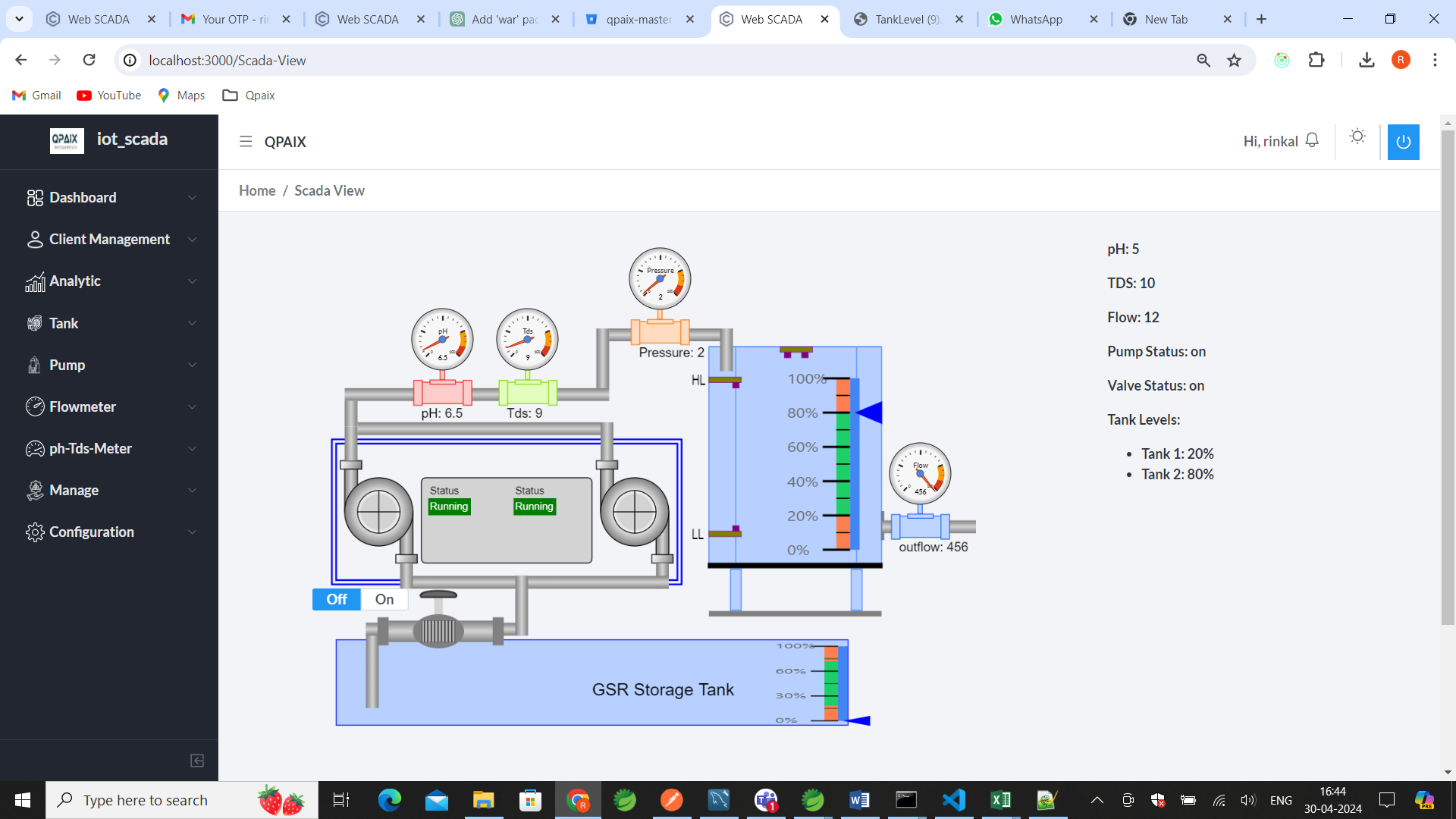
Task: Click the Pressure gauge icon
Action: point(660,279)
